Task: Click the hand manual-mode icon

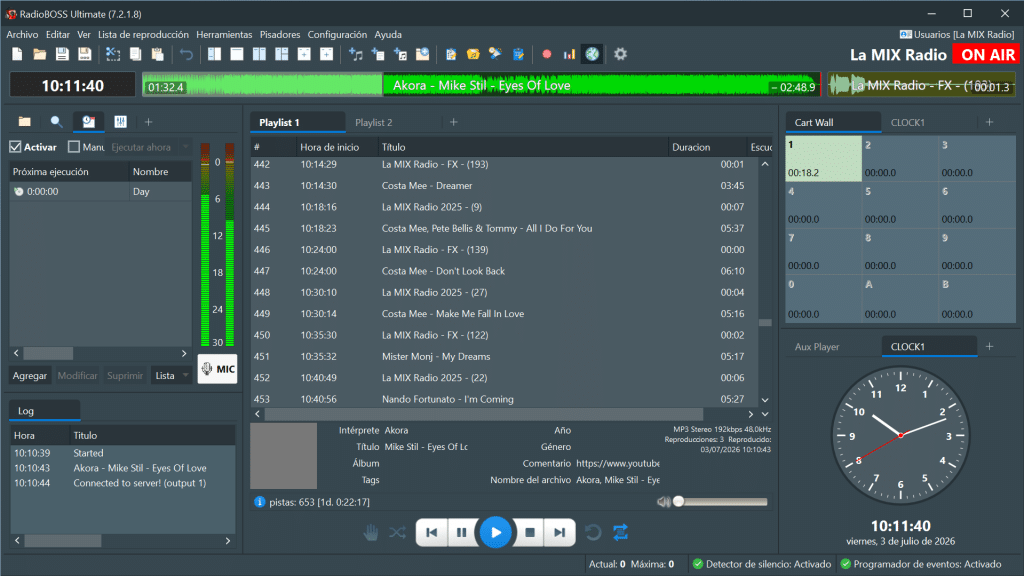Action: coord(371,532)
